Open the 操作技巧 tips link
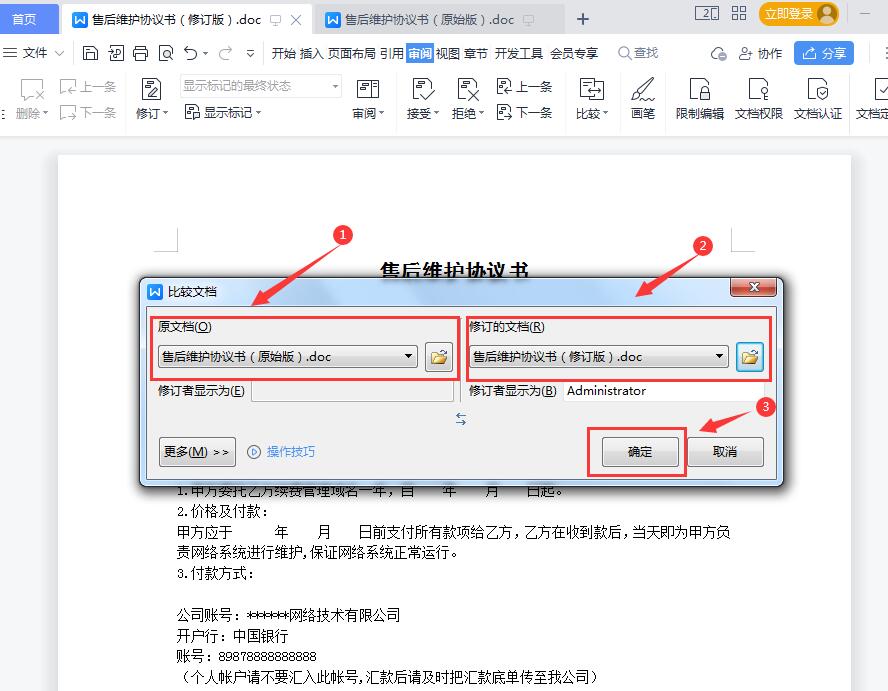The image size is (888, 691). point(281,451)
